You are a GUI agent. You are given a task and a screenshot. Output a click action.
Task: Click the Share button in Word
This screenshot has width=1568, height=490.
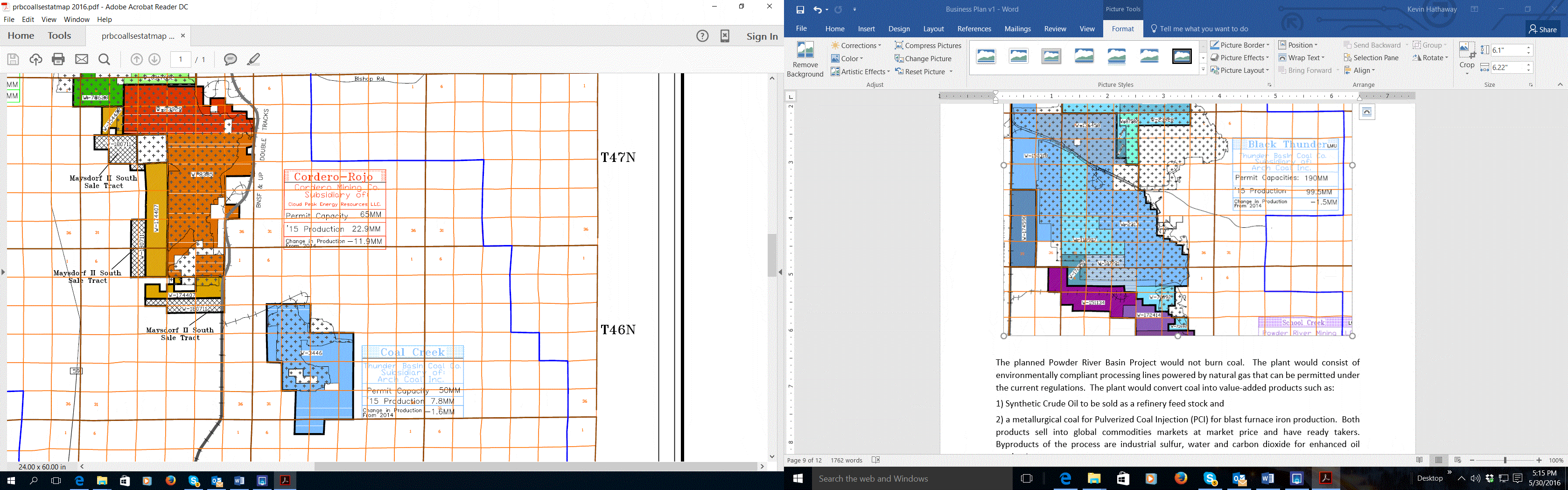(x=1542, y=29)
